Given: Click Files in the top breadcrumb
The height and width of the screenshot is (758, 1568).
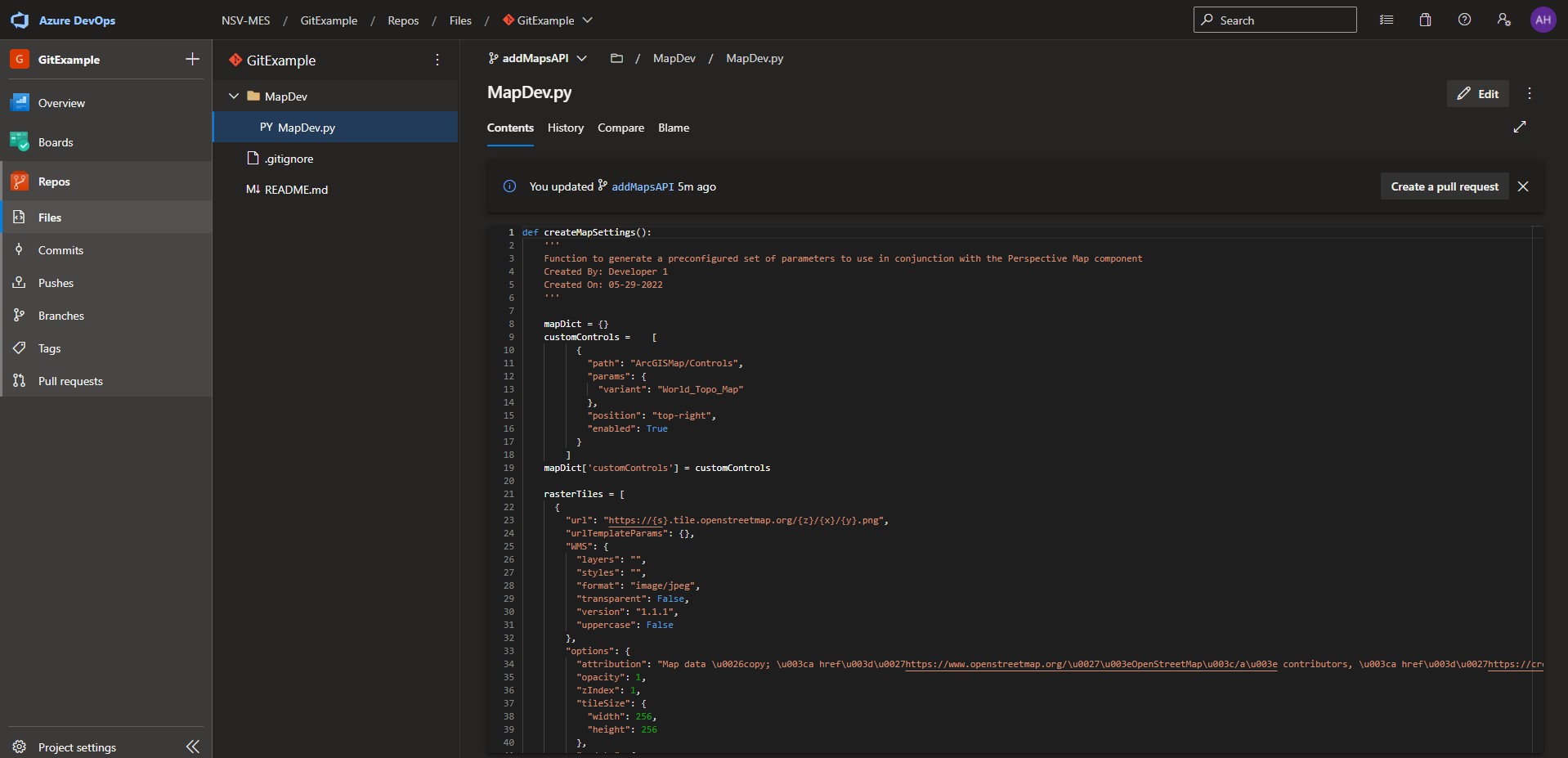Looking at the screenshot, I should coord(460,20).
